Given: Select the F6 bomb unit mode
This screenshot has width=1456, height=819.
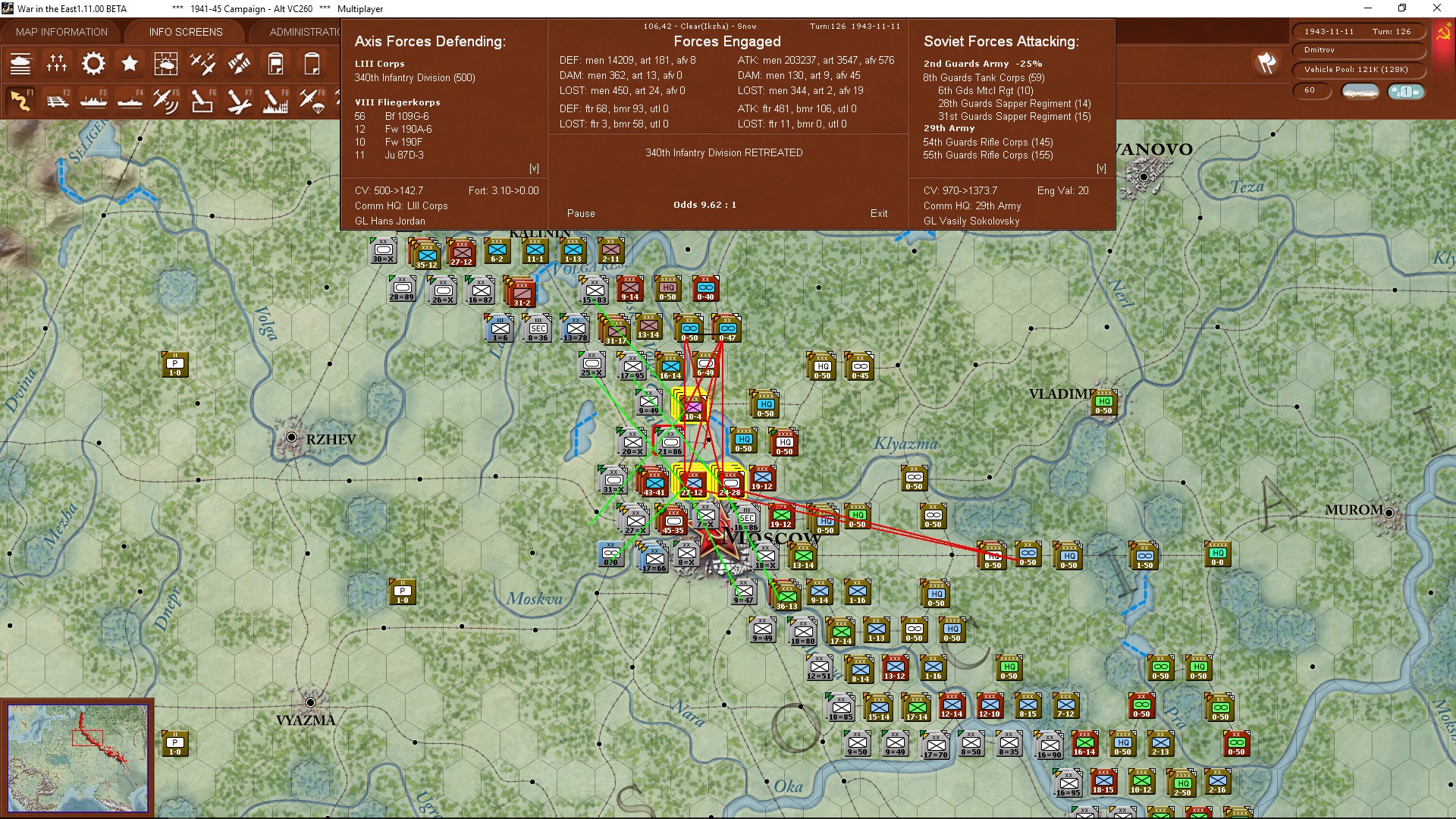Looking at the screenshot, I should click(x=202, y=101).
